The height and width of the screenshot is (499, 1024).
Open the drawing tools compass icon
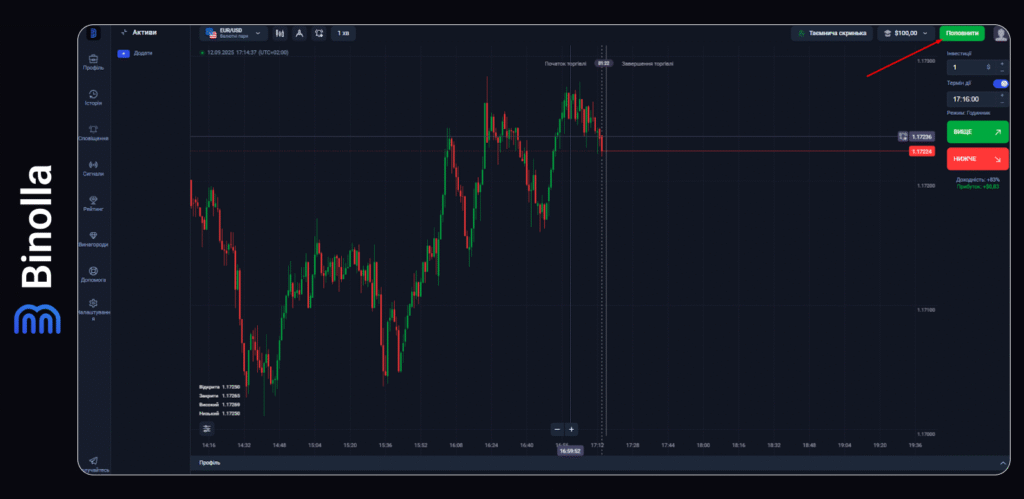coord(299,33)
